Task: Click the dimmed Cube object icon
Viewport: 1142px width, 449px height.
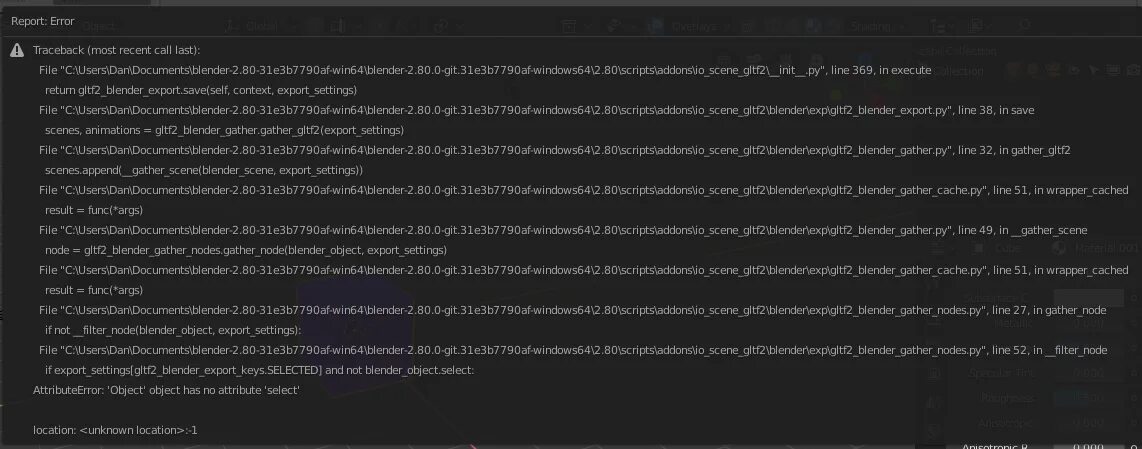Action: click(980, 248)
